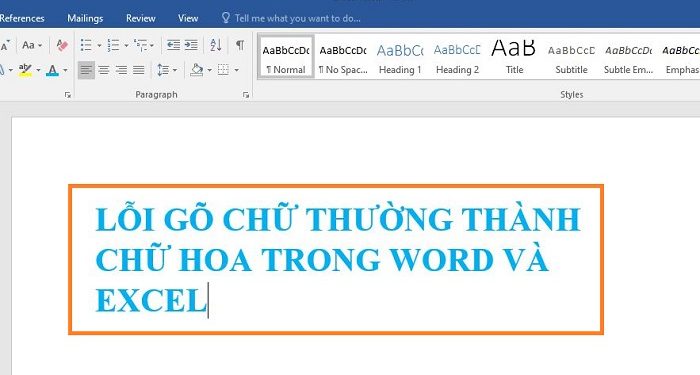Toggle Align Left paragraph alignment
This screenshot has width=700, height=375.
point(86,70)
